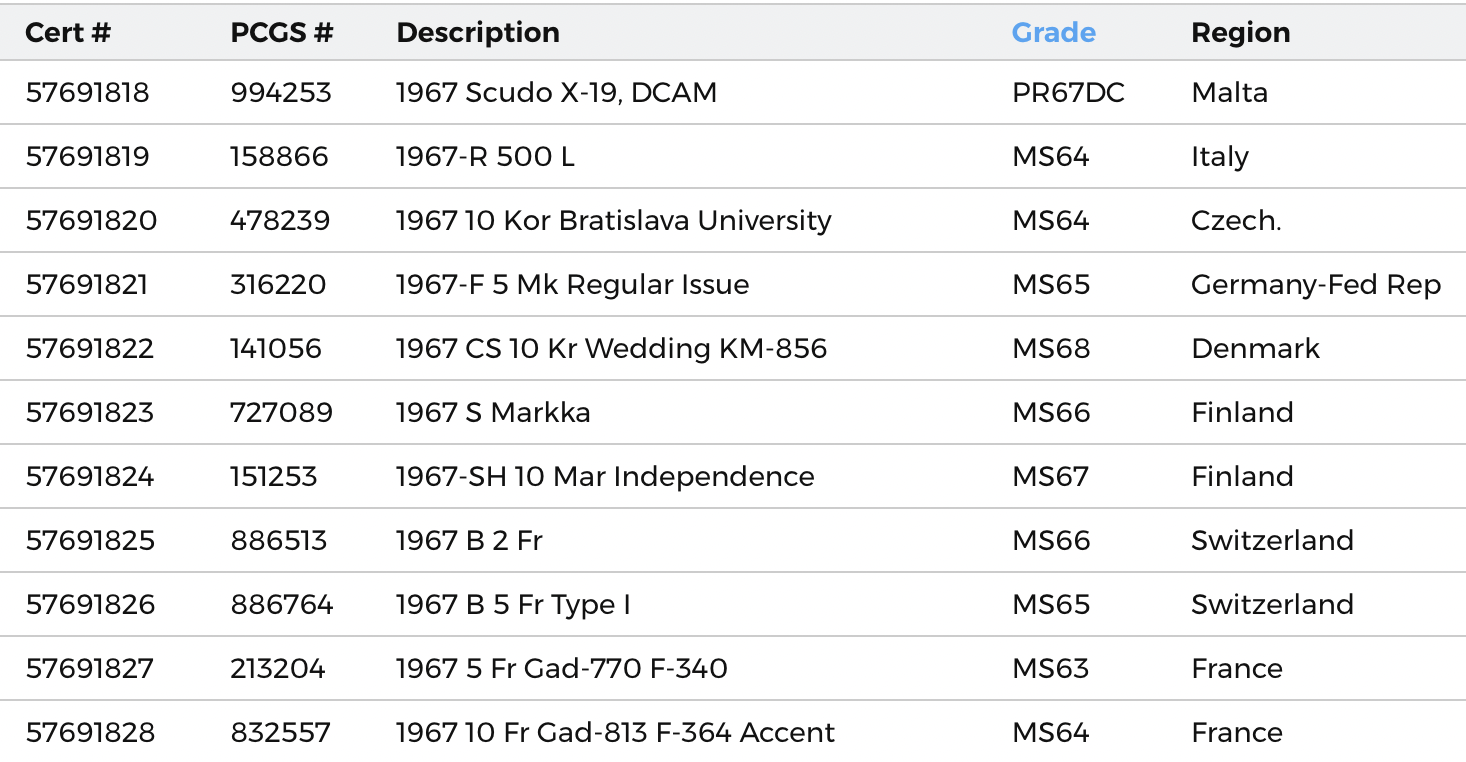Click the PCGS # column header
Image resolution: width=1466 pixels, height=762 pixels.
(281, 32)
